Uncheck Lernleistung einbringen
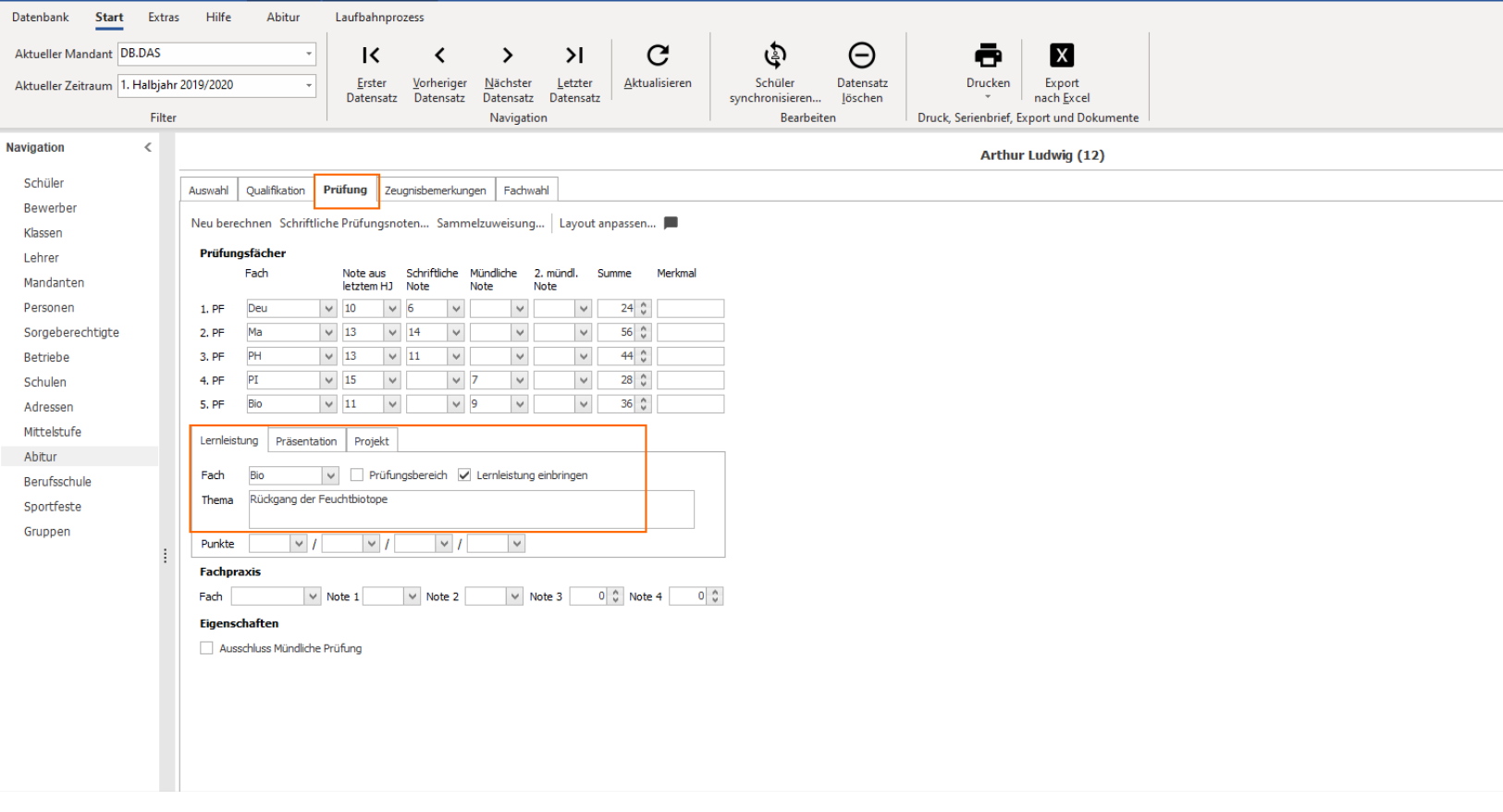The width and height of the screenshot is (1503, 812). pyautogui.click(x=464, y=475)
